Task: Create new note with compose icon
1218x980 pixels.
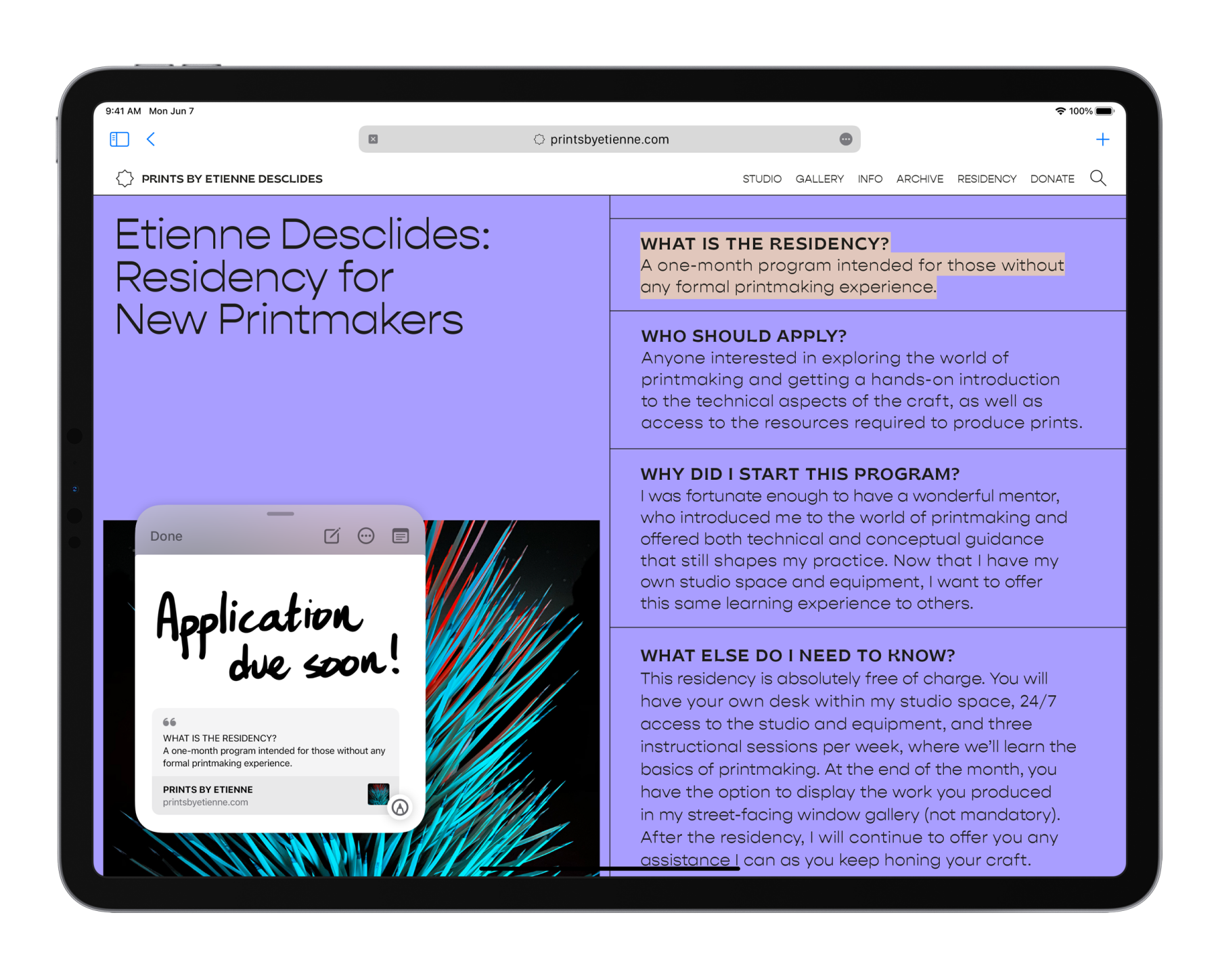Action: coord(332,536)
